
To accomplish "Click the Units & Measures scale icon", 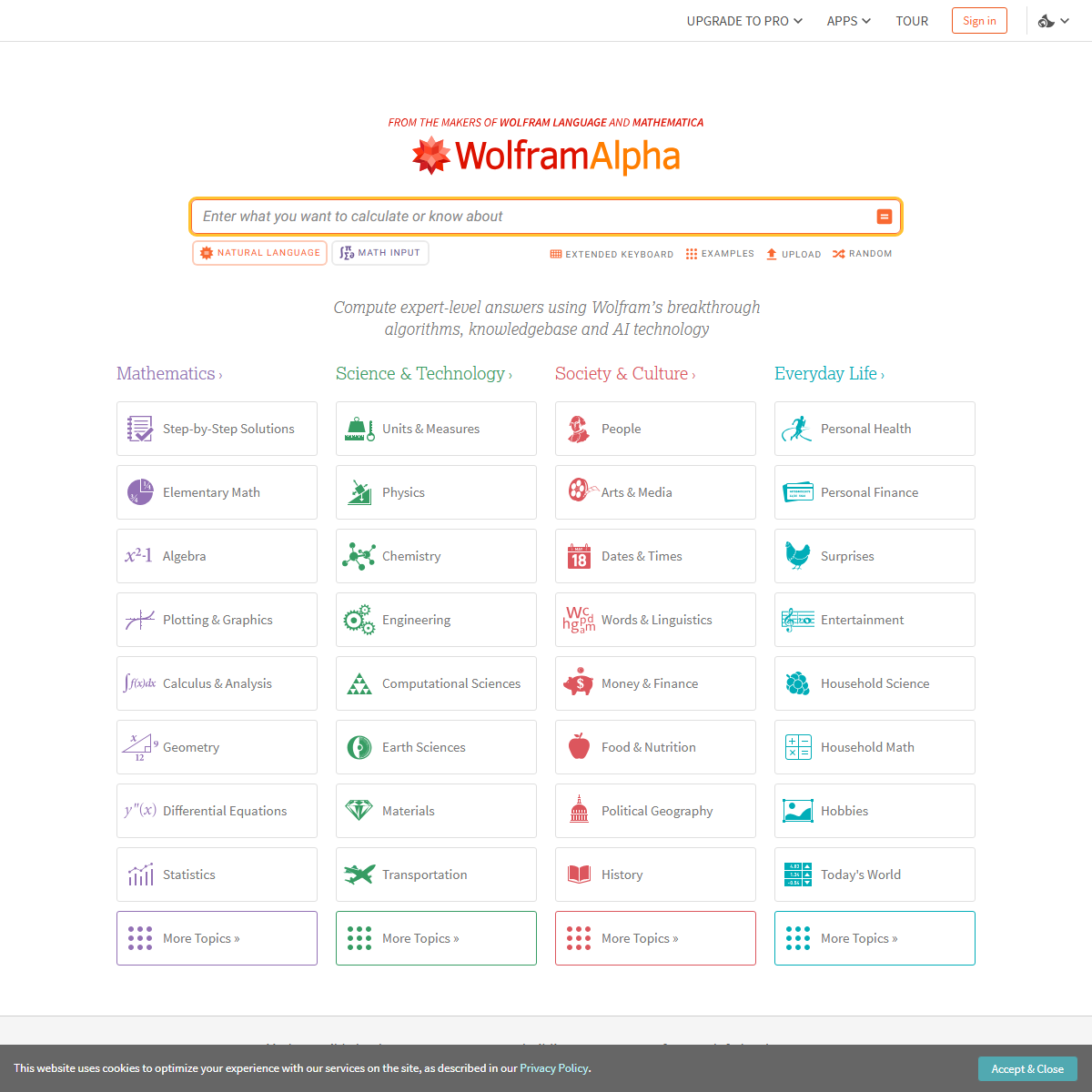I will pyautogui.click(x=359, y=429).
